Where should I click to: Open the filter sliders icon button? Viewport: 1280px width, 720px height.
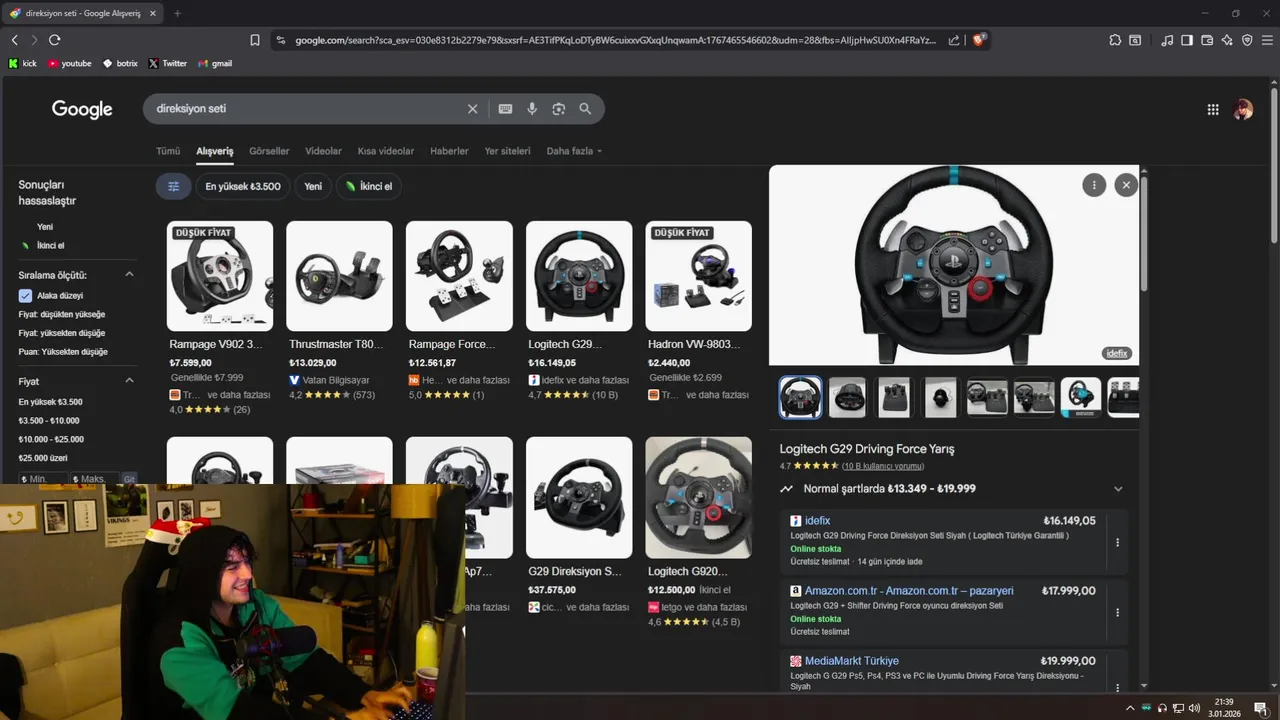(x=173, y=186)
